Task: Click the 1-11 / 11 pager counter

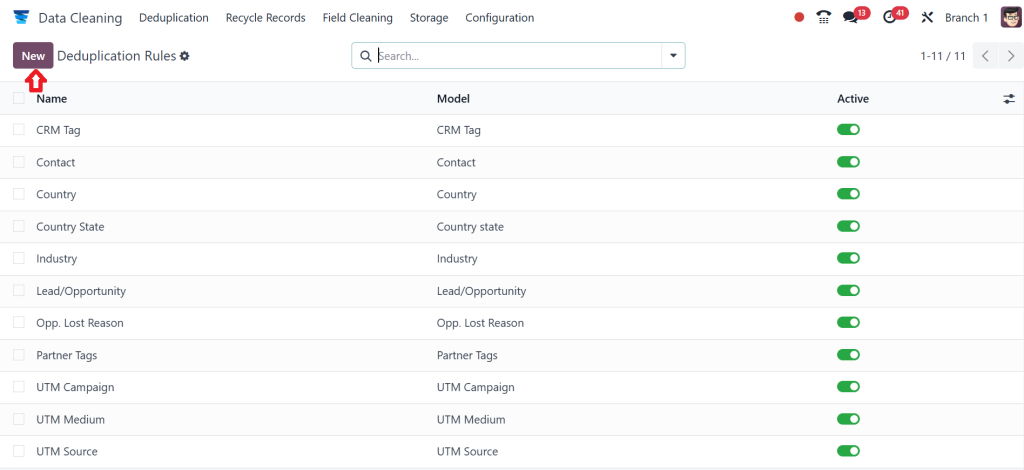Action: 943,56
